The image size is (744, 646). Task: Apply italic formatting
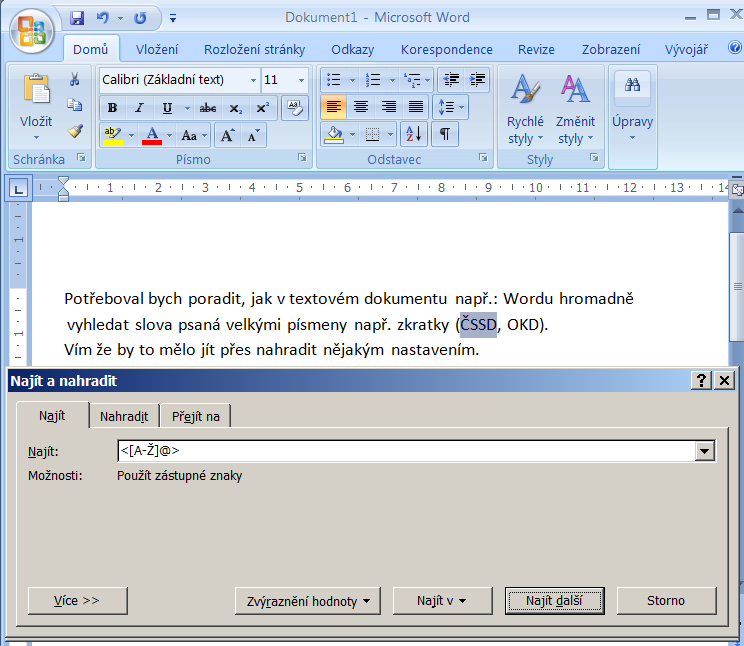140,108
